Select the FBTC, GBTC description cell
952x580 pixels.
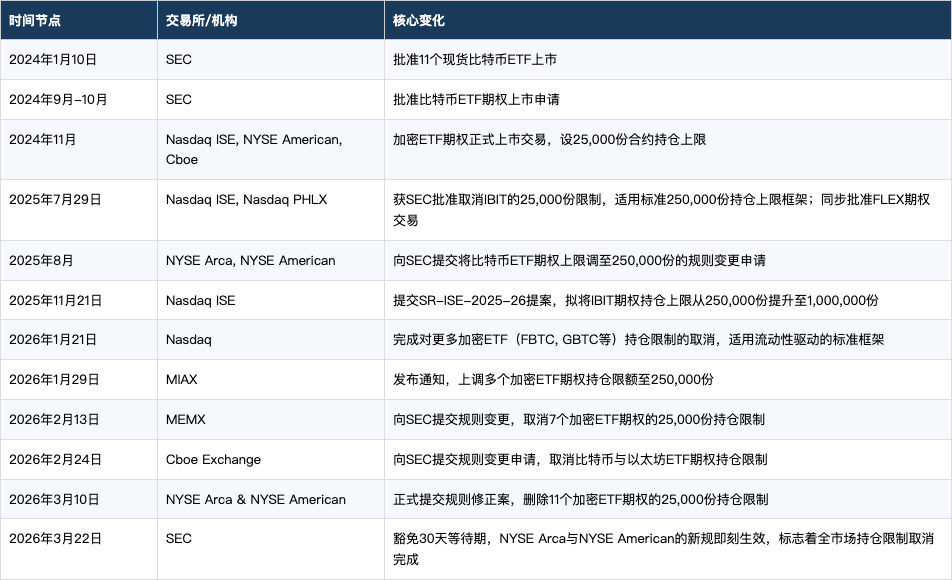pyautogui.click(x=638, y=340)
